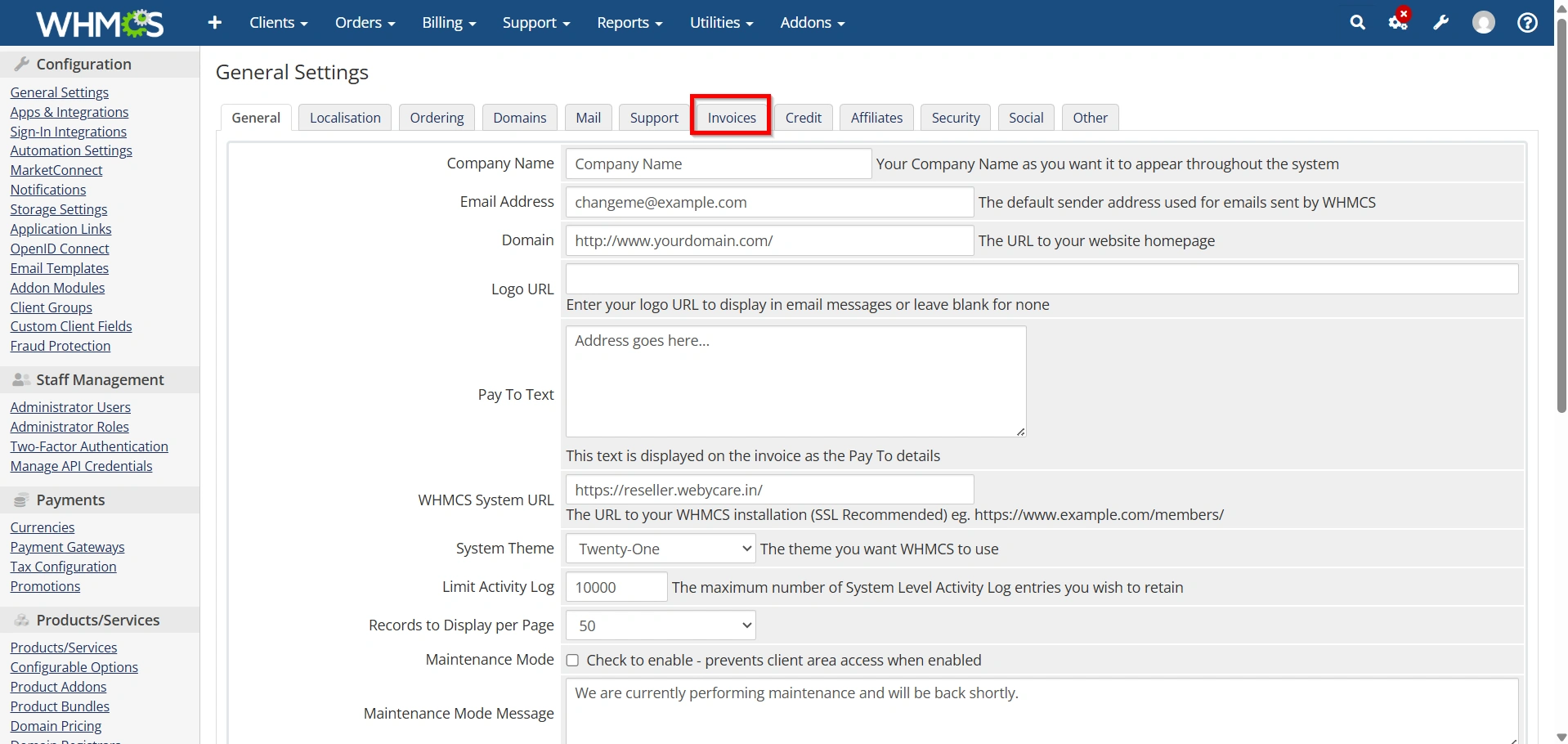
Task: Open Fraud Protection link
Action: point(60,346)
